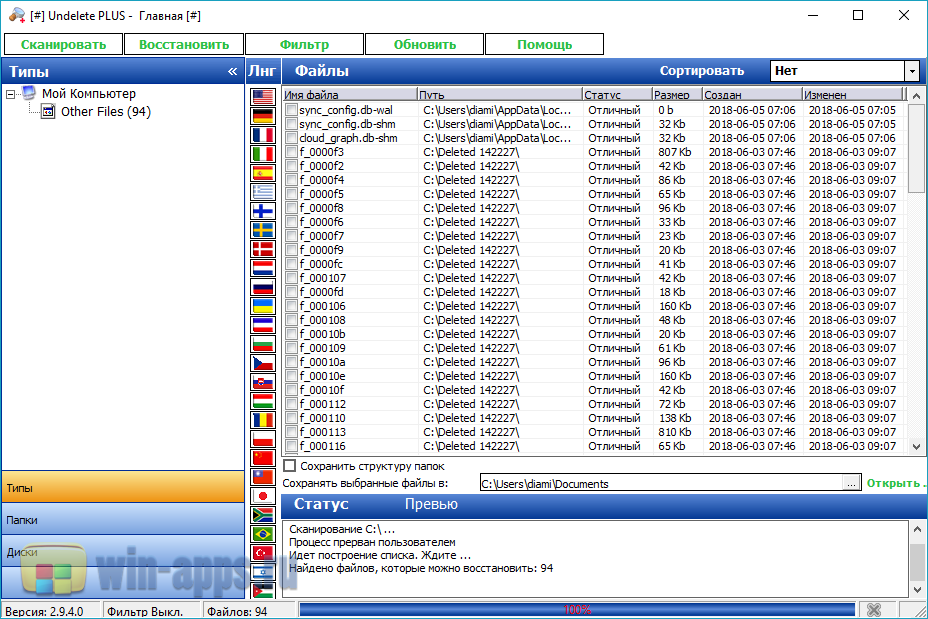
Task: Collapse the 'Типы' panel with double chevron
Action: coord(233,72)
